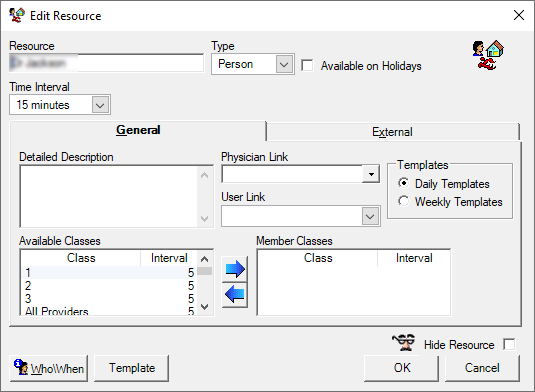Switch to the External tab
The image size is (535, 392).
[392, 132]
